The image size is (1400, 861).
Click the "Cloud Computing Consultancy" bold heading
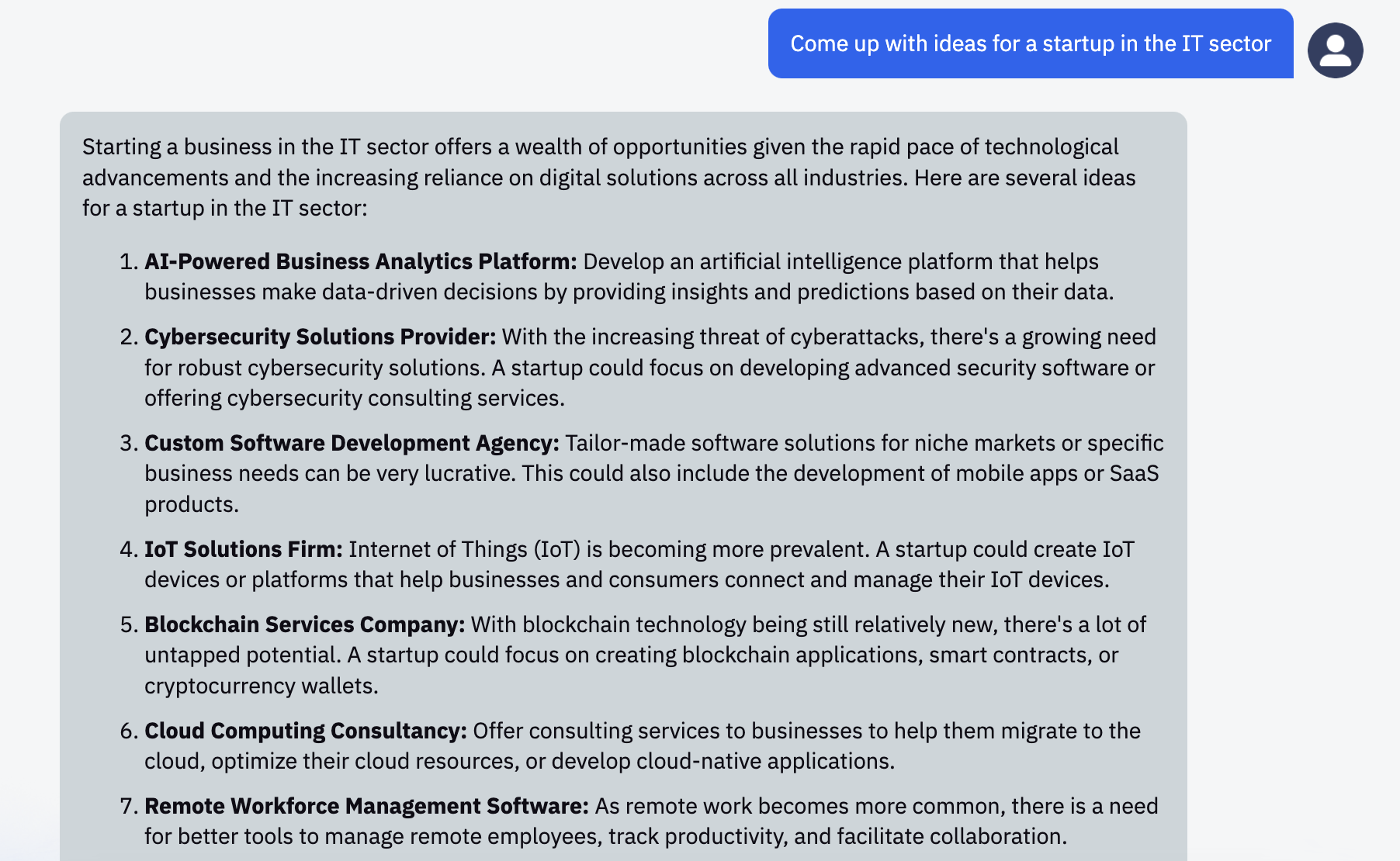click(x=305, y=731)
